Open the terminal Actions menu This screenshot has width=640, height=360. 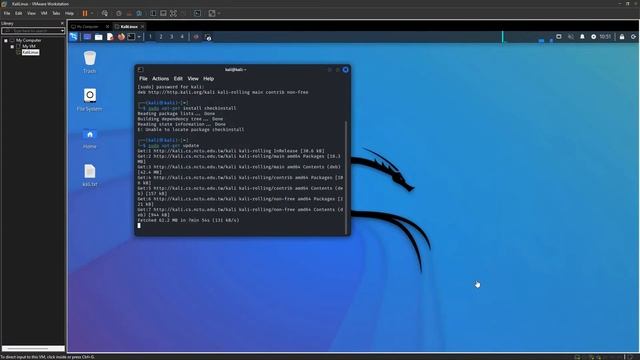[160, 78]
